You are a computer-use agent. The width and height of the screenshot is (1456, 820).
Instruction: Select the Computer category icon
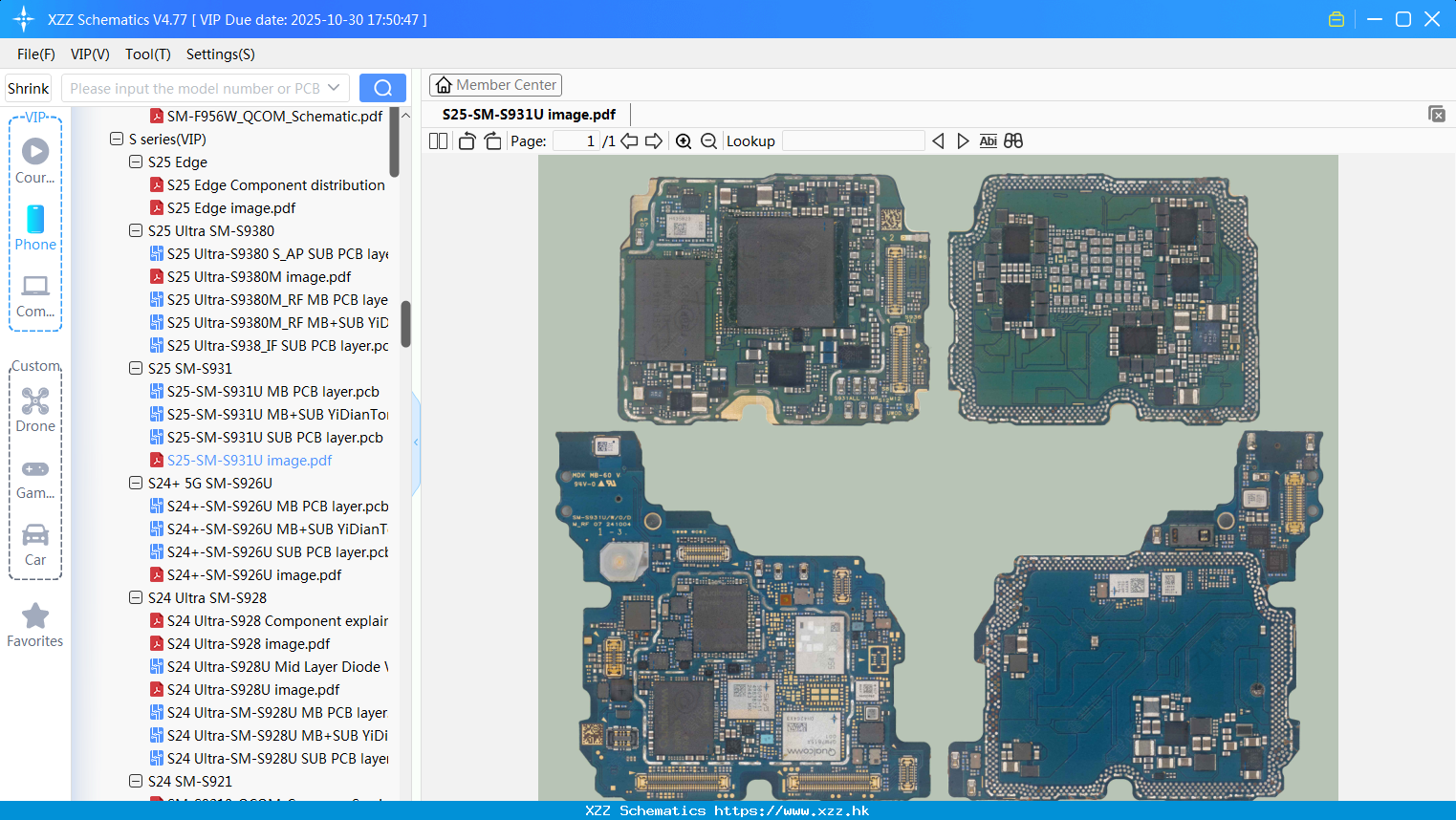coord(35,295)
